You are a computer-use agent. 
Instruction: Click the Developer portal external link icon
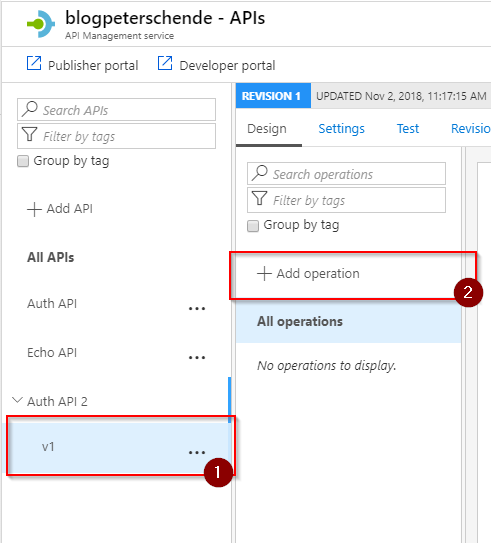(x=165, y=63)
